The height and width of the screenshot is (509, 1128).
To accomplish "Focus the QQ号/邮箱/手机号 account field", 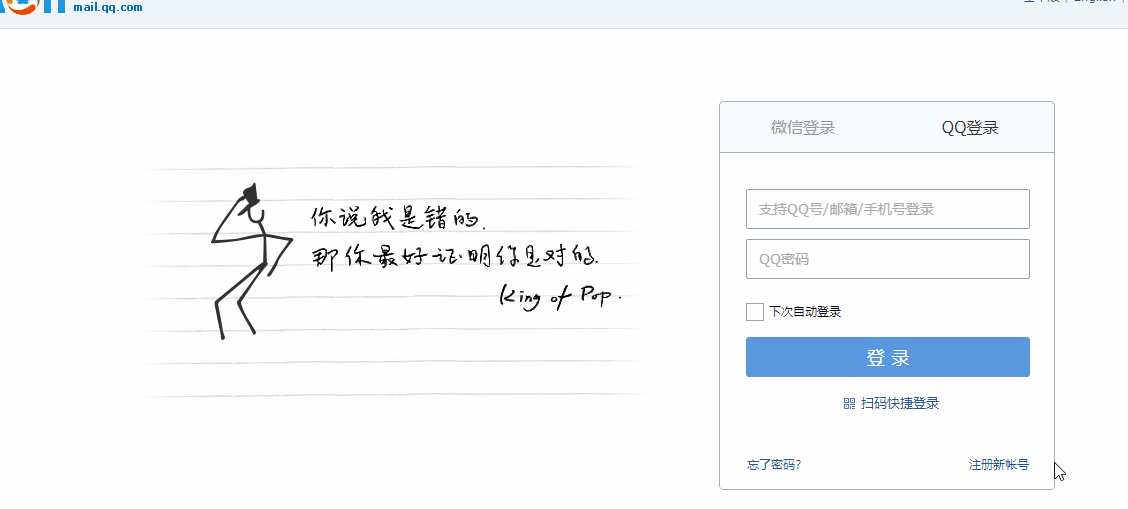I will [888, 209].
